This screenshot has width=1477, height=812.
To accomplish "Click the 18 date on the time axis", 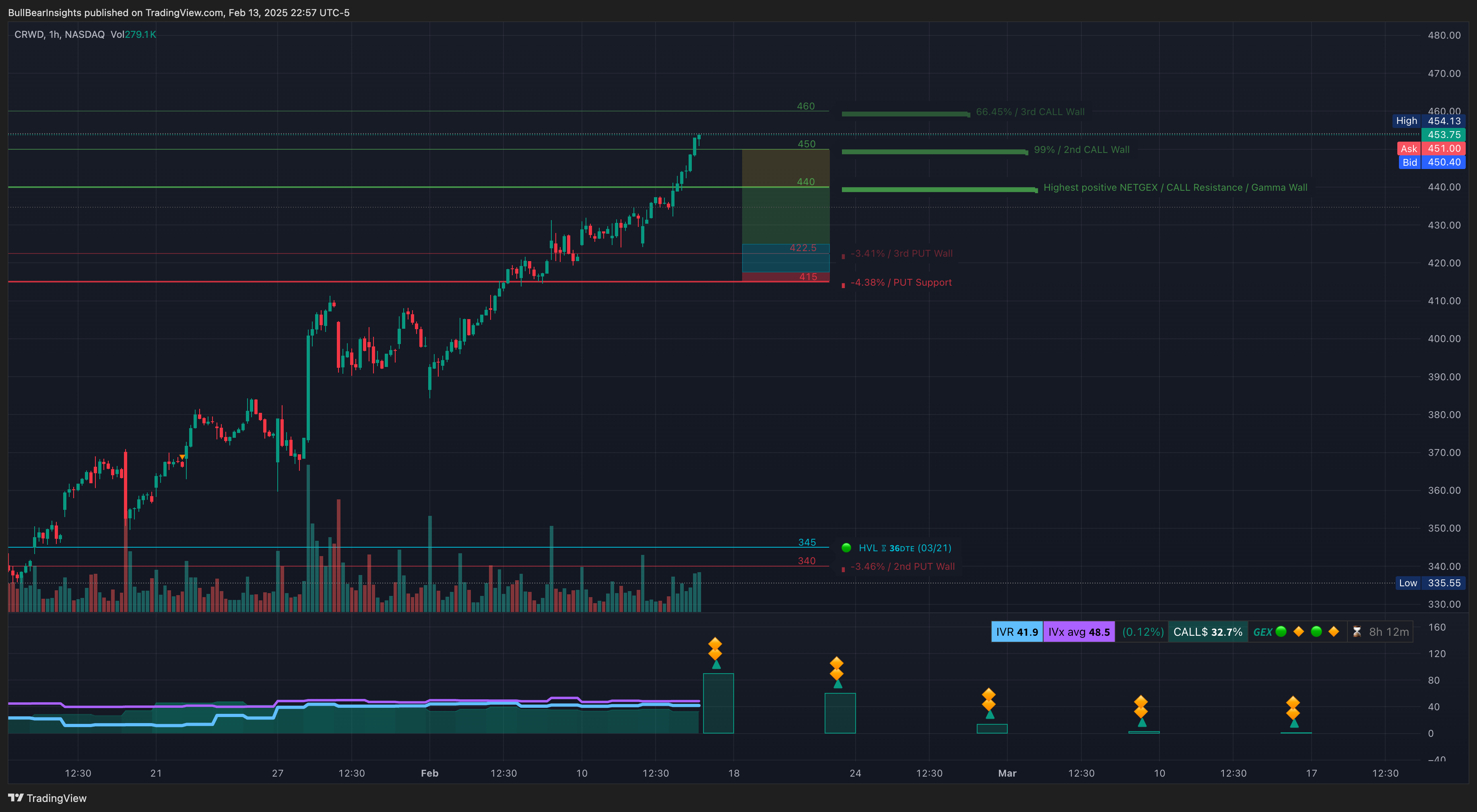I will pos(734,773).
